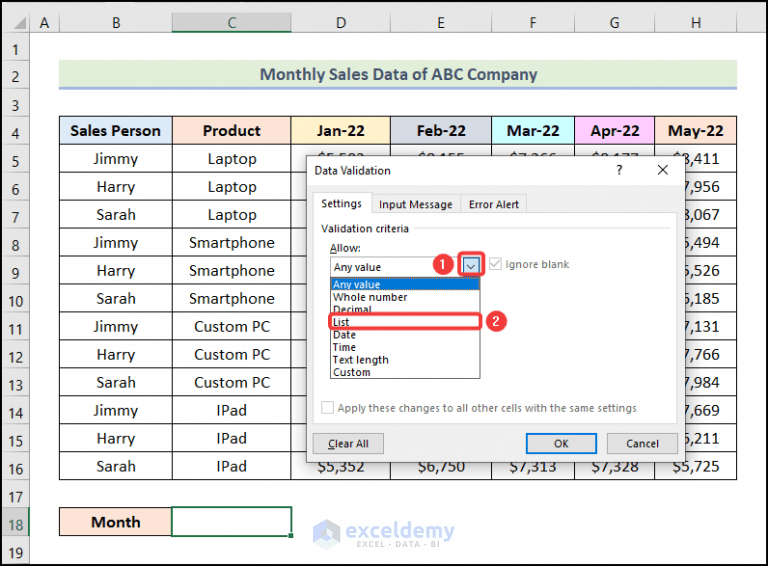Viewport: 768px width, 566px height.
Task: Toggle the Ignore blank checkbox
Action: pos(495,264)
